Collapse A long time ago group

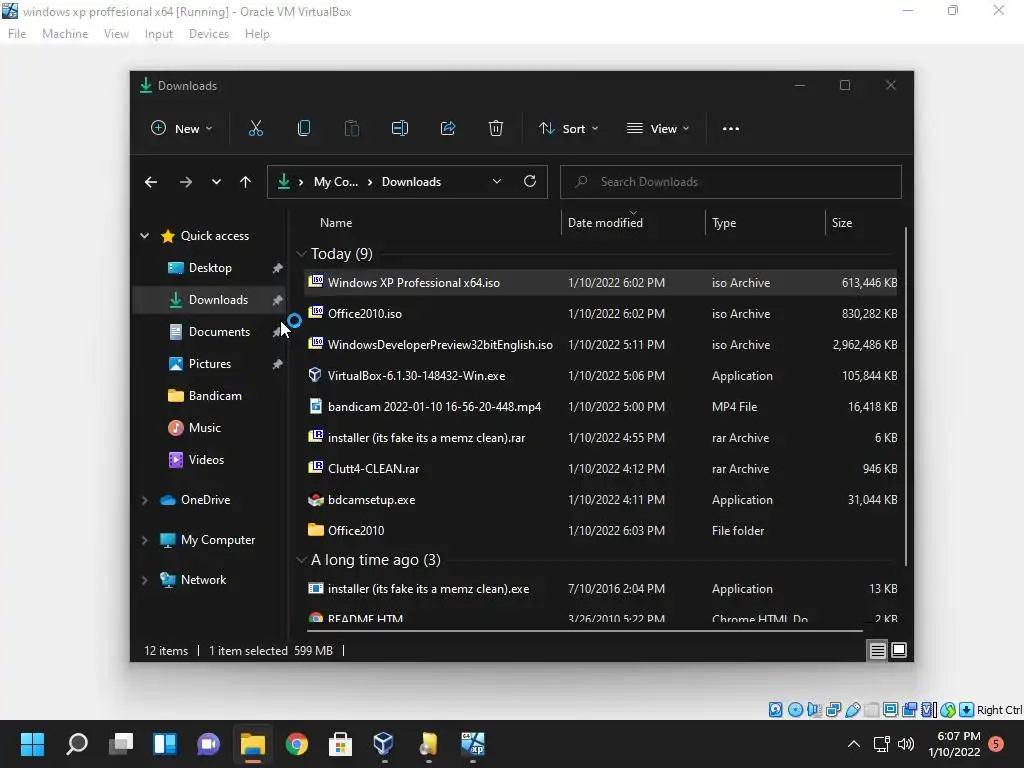pyautogui.click(x=301, y=560)
